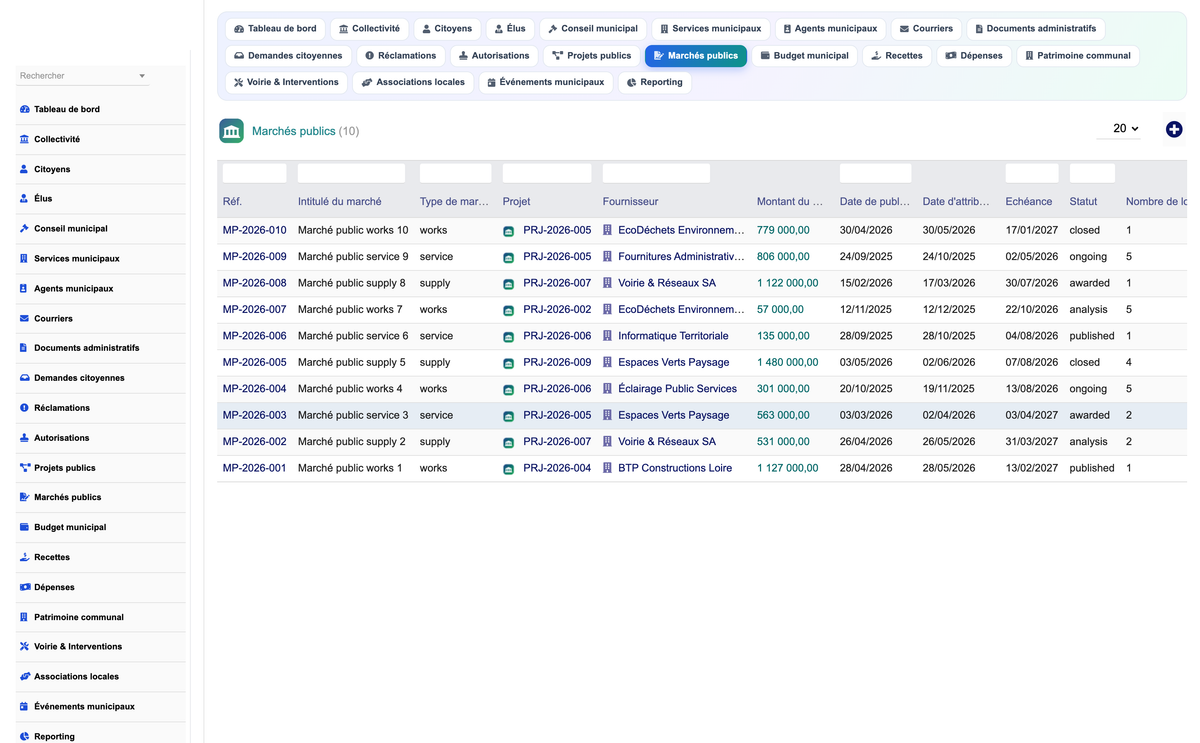Open project link PRJ-2026-004
This screenshot has width=1200, height=743.
point(557,468)
